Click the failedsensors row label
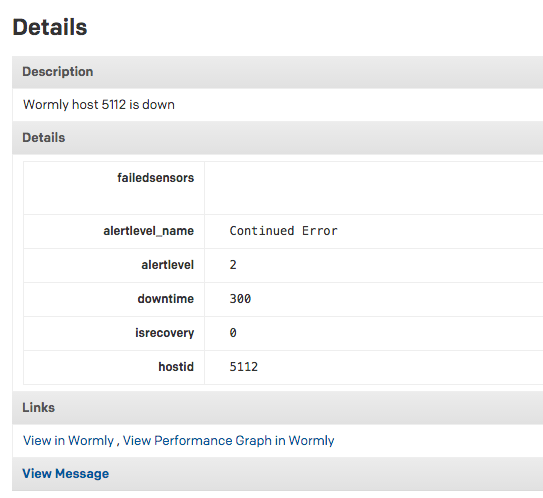Screen dimensions: 543x498 point(155,178)
